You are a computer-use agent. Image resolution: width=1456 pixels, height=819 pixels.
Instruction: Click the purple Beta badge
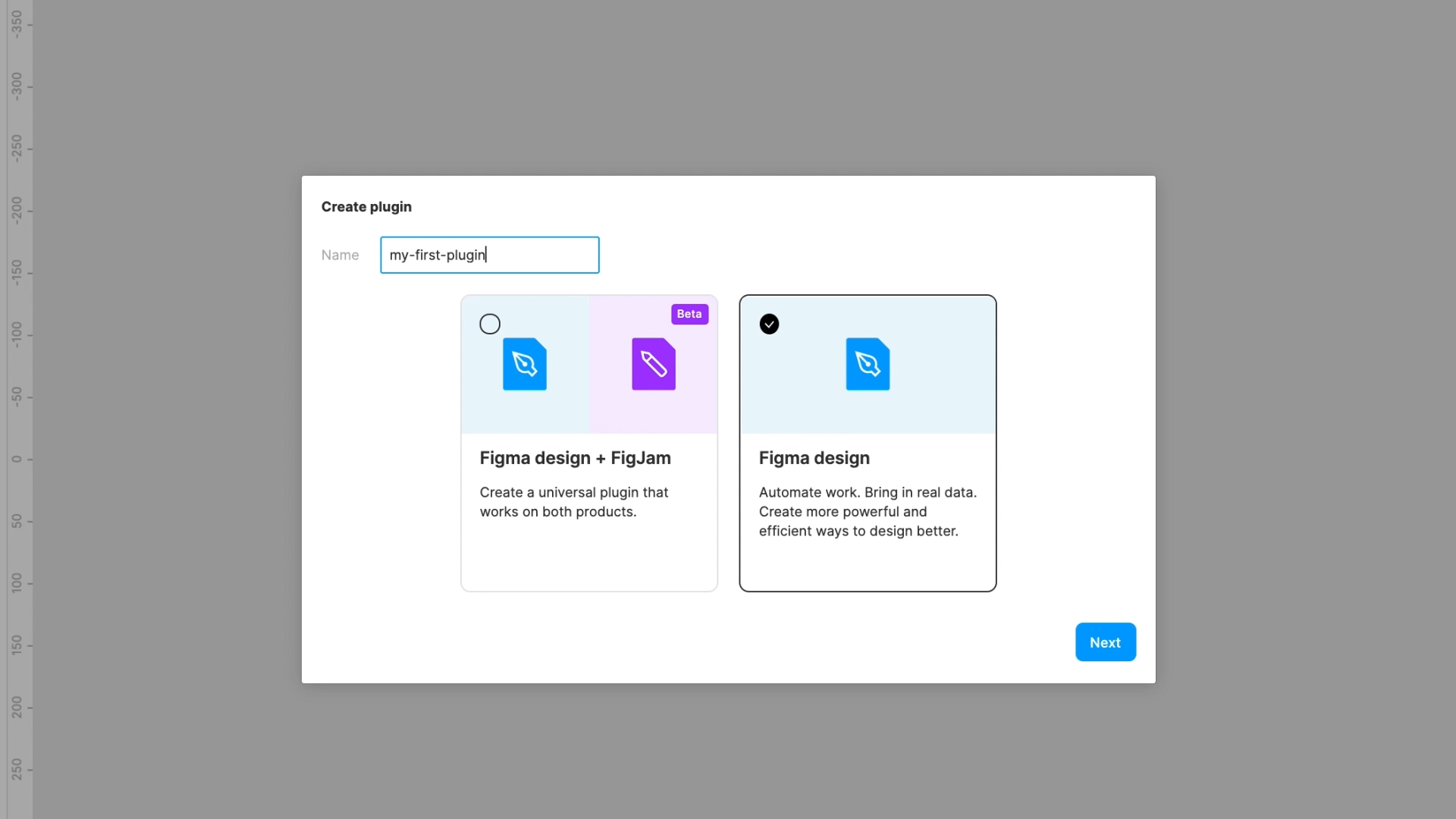click(x=689, y=314)
